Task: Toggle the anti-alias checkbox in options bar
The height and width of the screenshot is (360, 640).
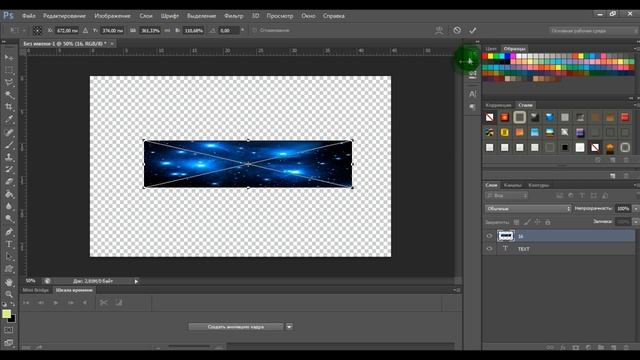Action: 255,30
